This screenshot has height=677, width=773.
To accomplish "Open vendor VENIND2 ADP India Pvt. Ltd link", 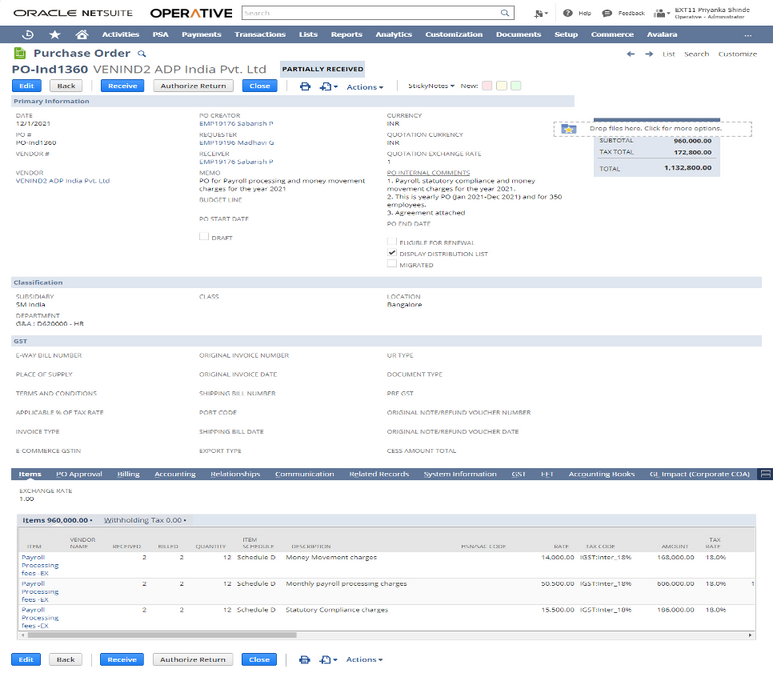I will tap(63, 181).
